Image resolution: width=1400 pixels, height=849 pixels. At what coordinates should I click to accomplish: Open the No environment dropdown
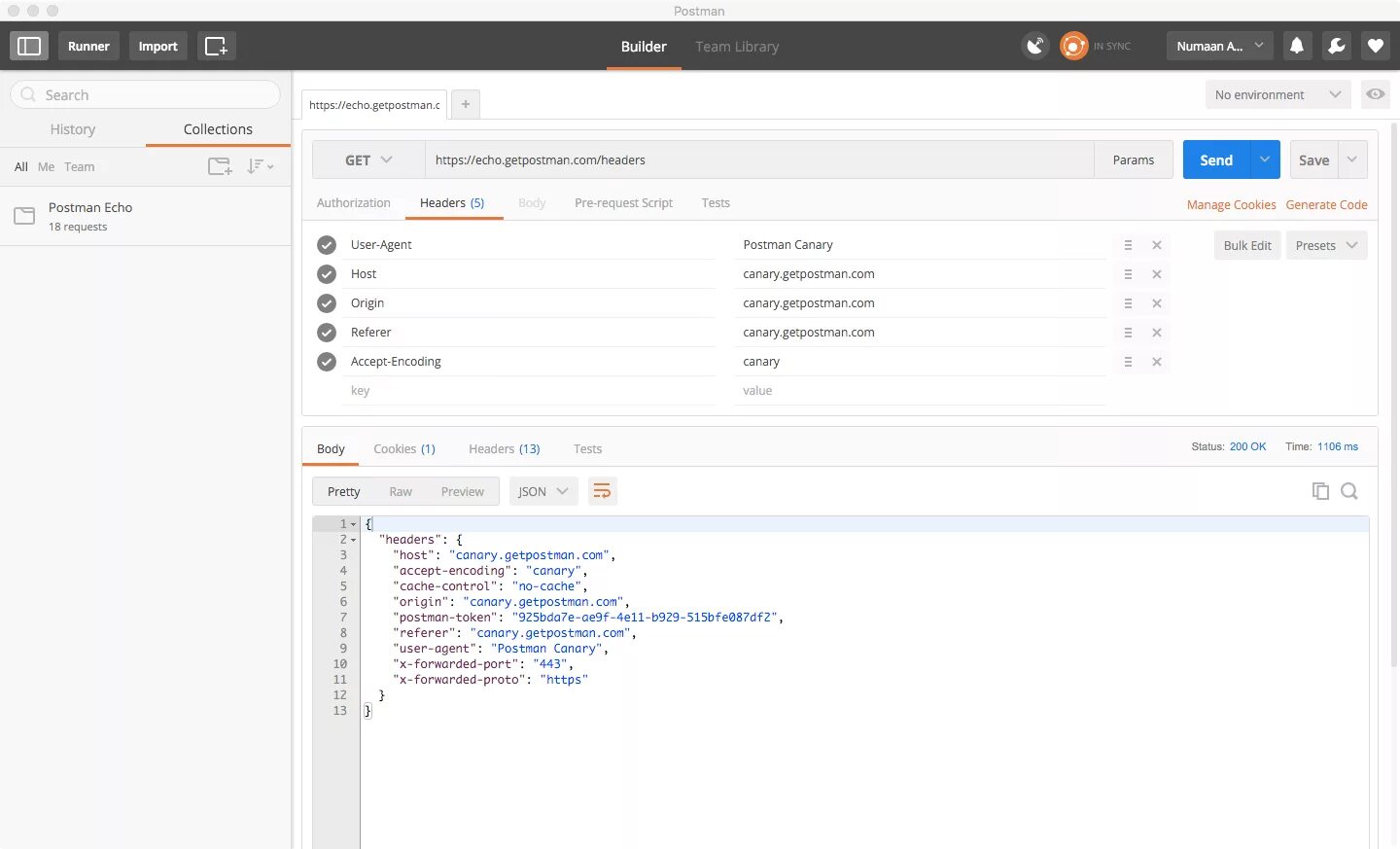coord(1278,94)
